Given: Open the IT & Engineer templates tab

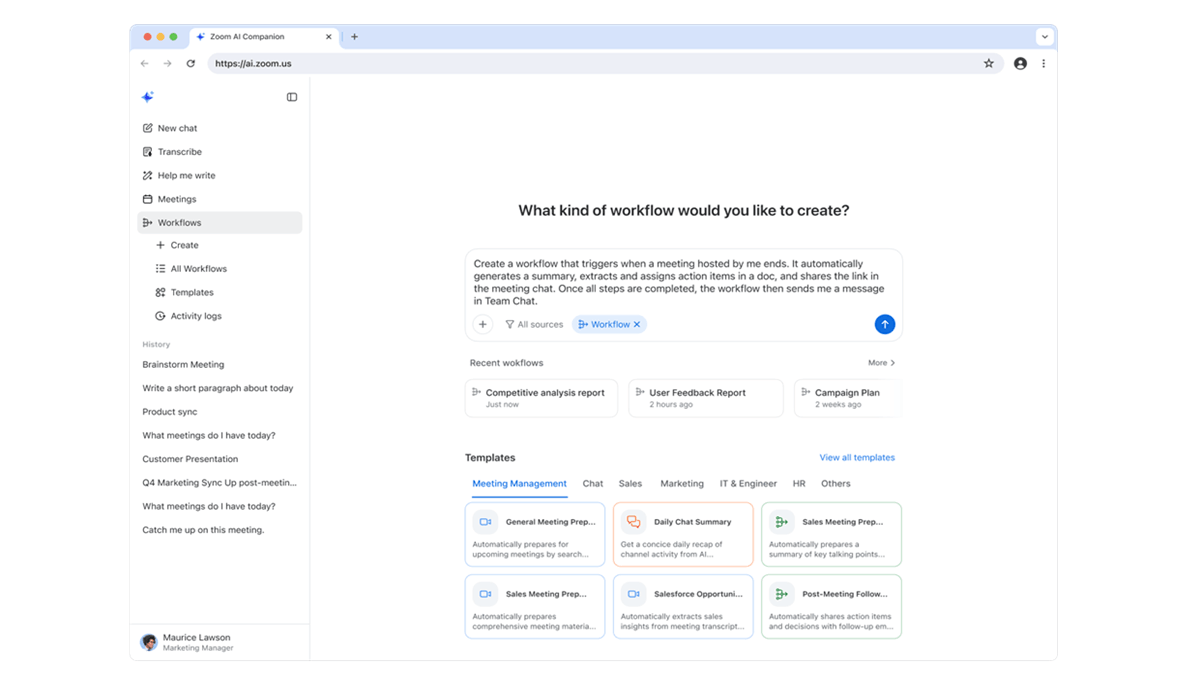Looking at the screenshot, I should (748, 483).
